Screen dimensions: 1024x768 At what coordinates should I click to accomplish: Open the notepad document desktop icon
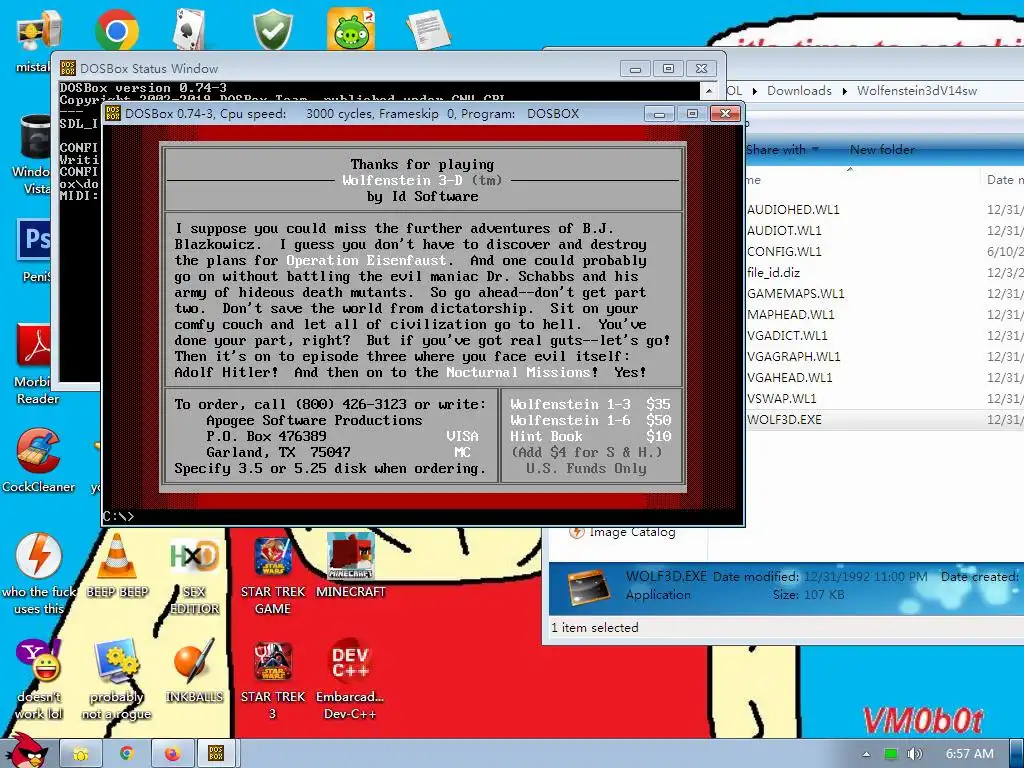coord(428,29)
